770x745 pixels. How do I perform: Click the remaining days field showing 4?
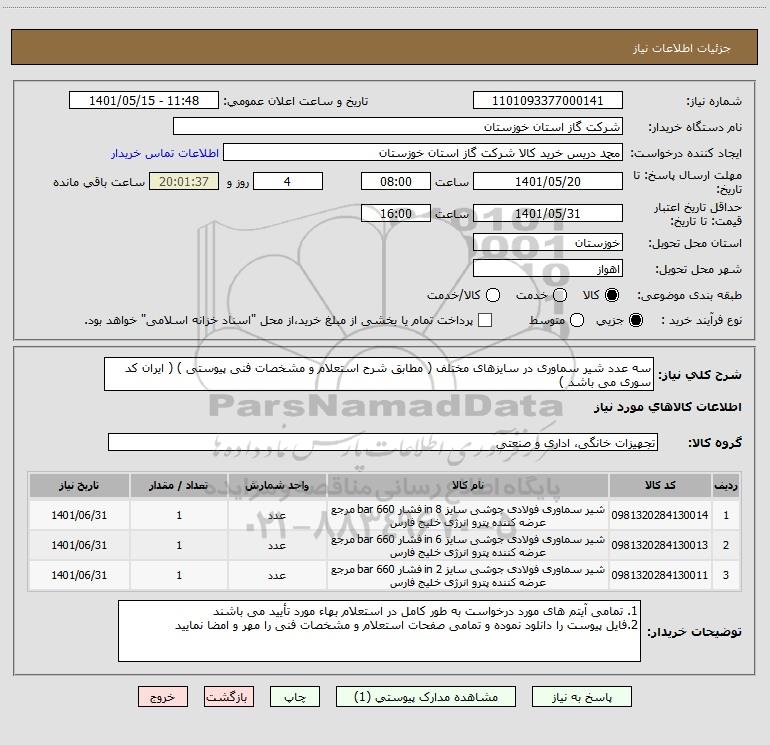288,181
